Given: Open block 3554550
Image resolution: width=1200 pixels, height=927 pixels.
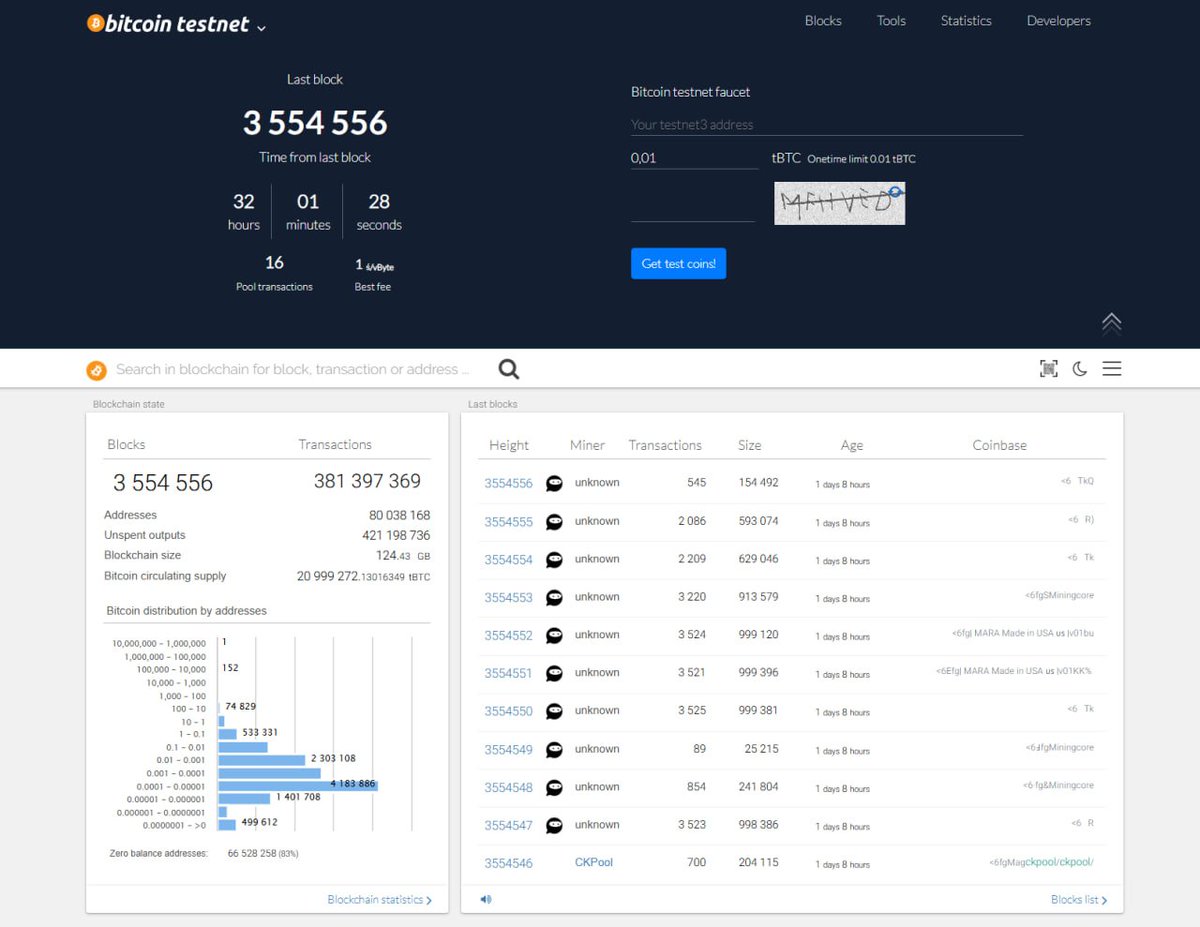Looking at the screenshot, I should 509,712.
